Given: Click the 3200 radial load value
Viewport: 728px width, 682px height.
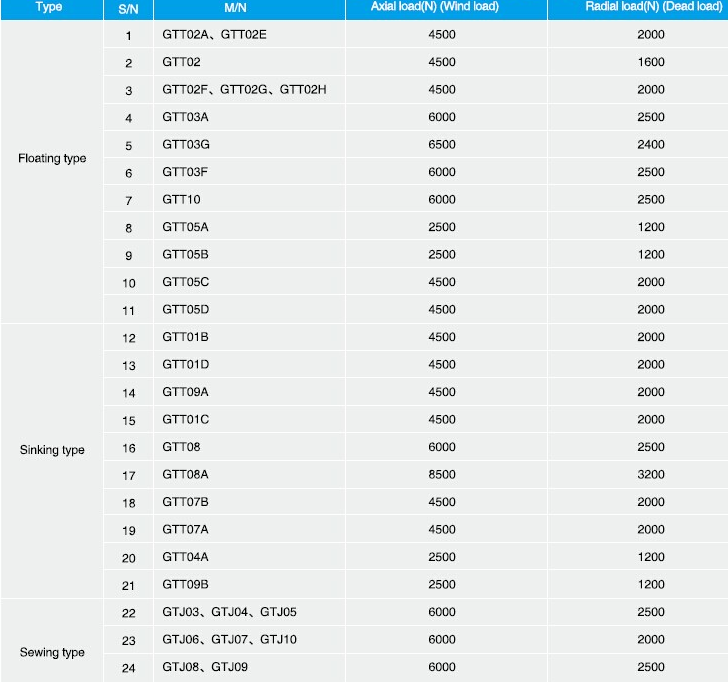Looking at the screenshot, I should click(650, 475).
